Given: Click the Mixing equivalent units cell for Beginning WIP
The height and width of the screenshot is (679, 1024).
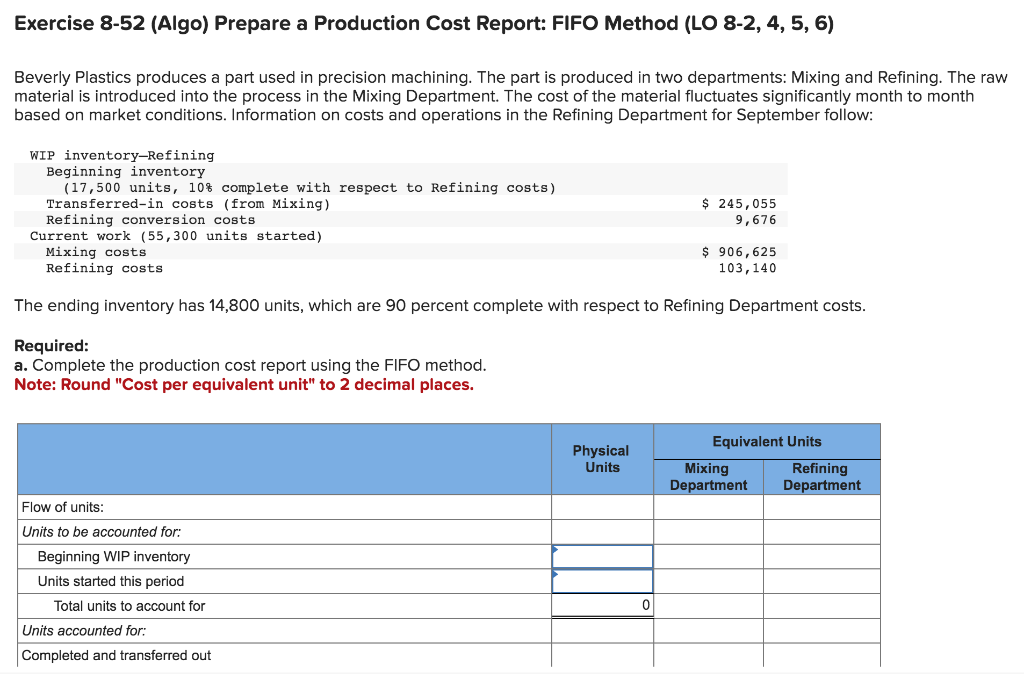Looking at the screenshot, I should click(x=708, y=556).
